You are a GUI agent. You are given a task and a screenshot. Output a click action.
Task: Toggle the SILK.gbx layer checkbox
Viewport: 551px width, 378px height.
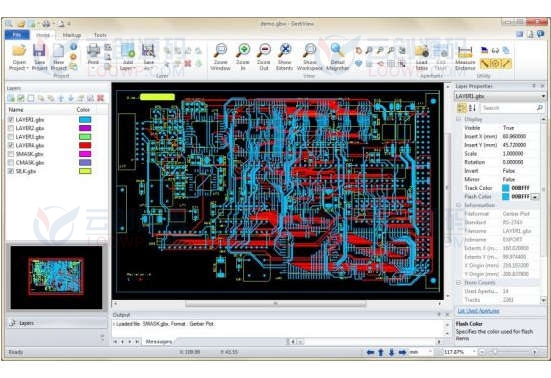[x=11, y=171]
